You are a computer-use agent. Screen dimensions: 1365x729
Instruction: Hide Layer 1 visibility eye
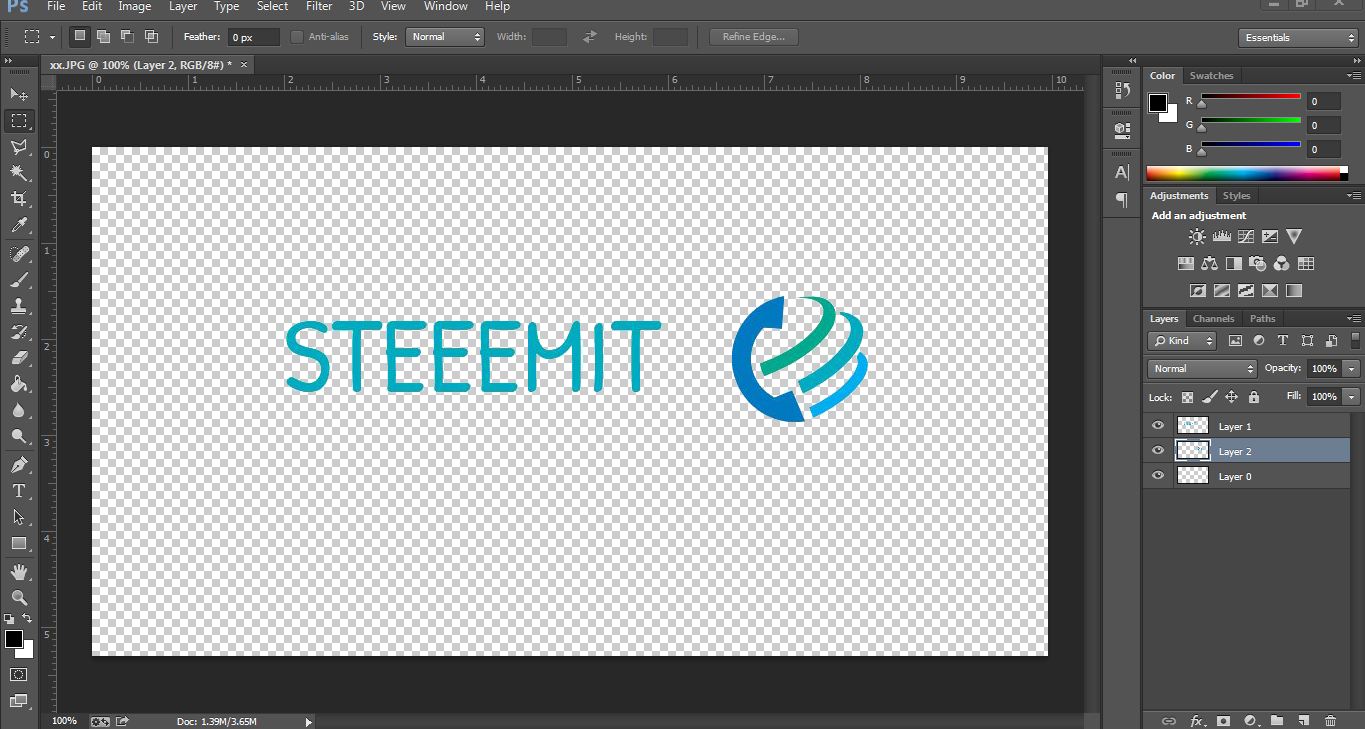1158,426
